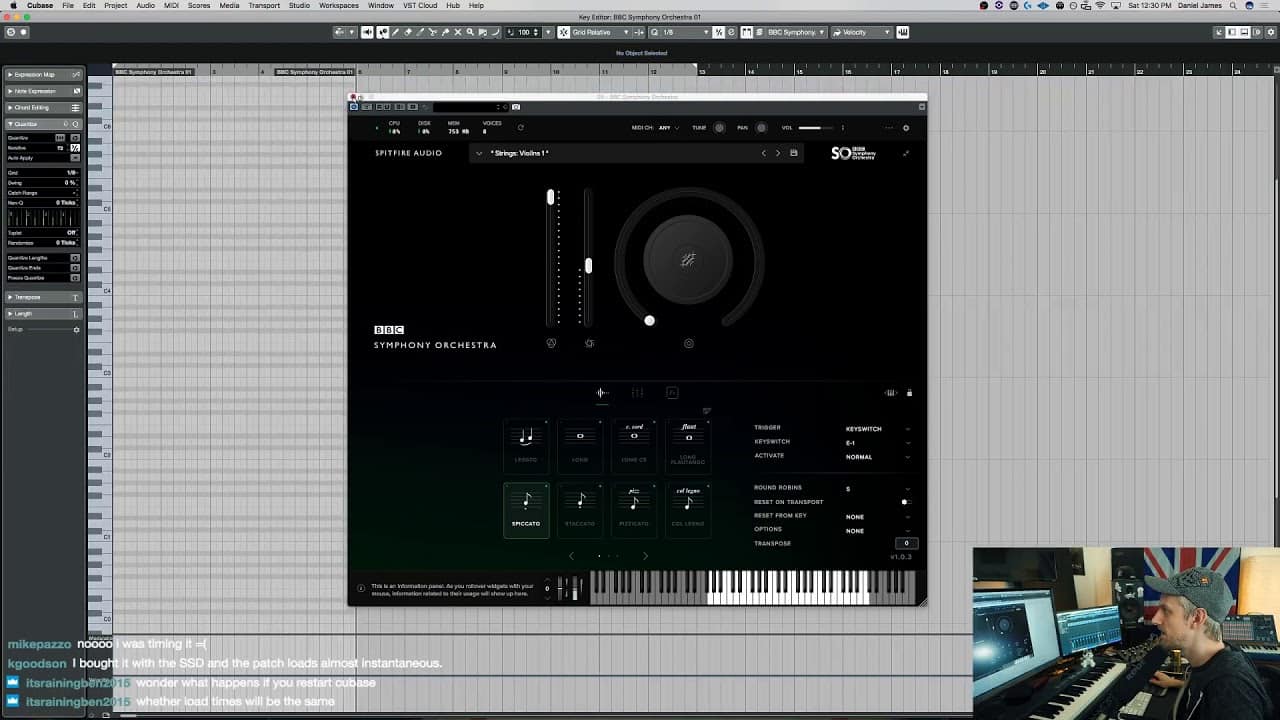
Task: Select the Legato articulation
Action: (x=526, y=445)
